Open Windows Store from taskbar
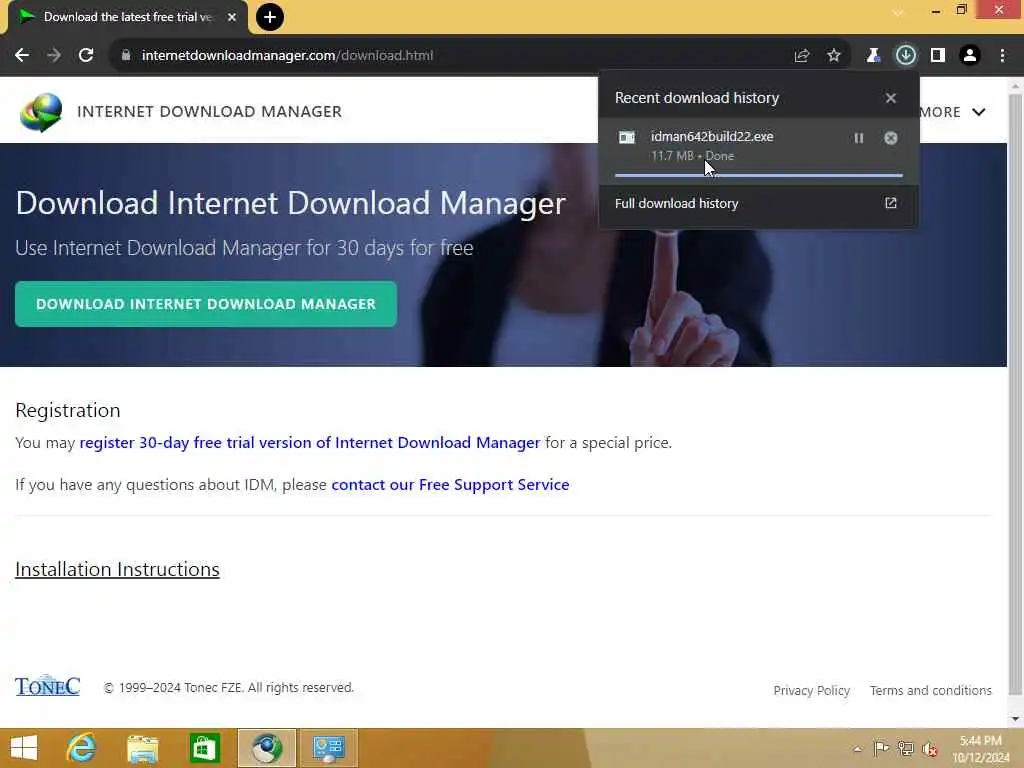The height and width of the screenshot is (768, 1024). tap(204, 748)
